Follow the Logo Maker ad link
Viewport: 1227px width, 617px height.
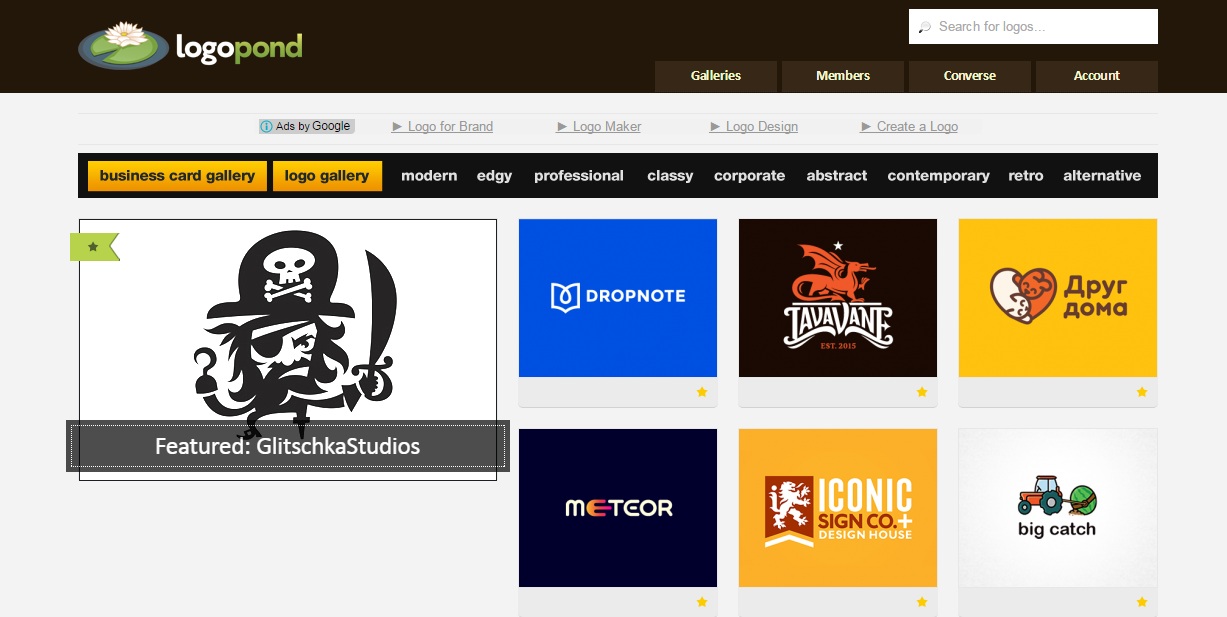coord(599,127)
